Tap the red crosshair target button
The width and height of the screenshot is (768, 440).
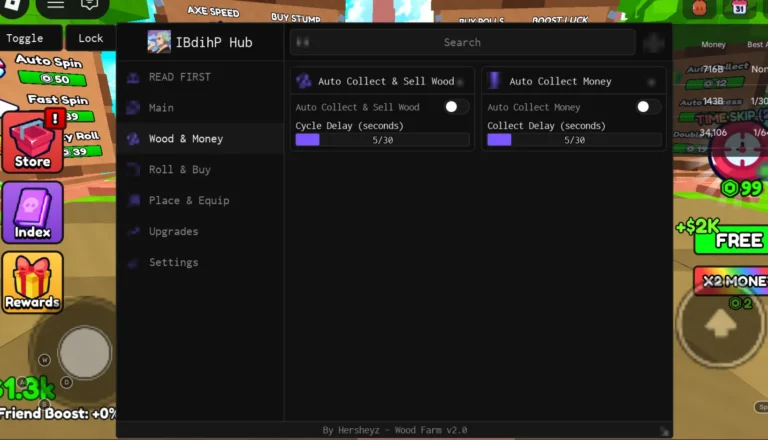pos(741,149)
